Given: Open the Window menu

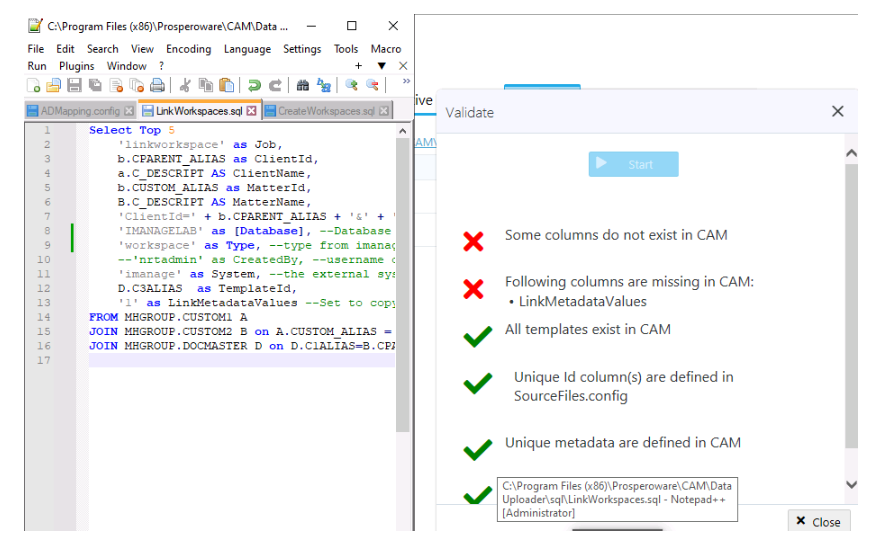Looking at the screenshot, I should coord(127,66).
